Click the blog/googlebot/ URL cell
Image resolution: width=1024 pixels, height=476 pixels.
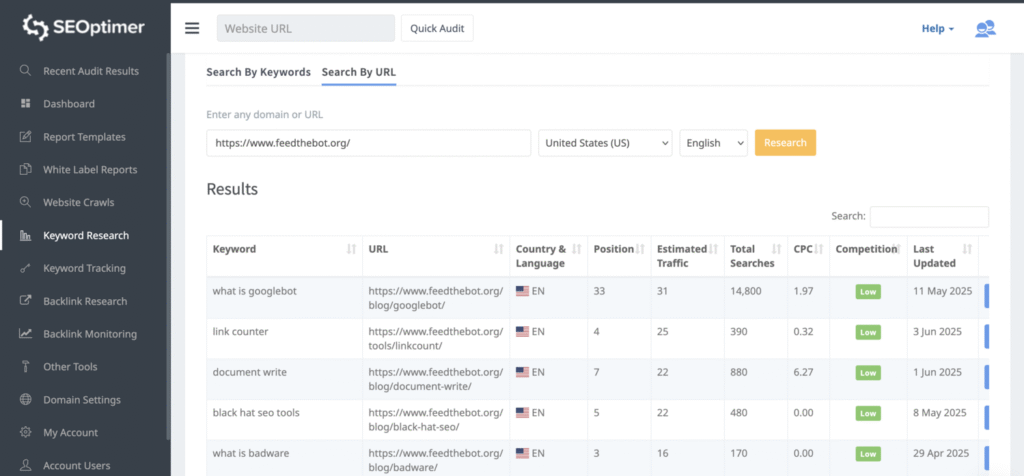436,298
